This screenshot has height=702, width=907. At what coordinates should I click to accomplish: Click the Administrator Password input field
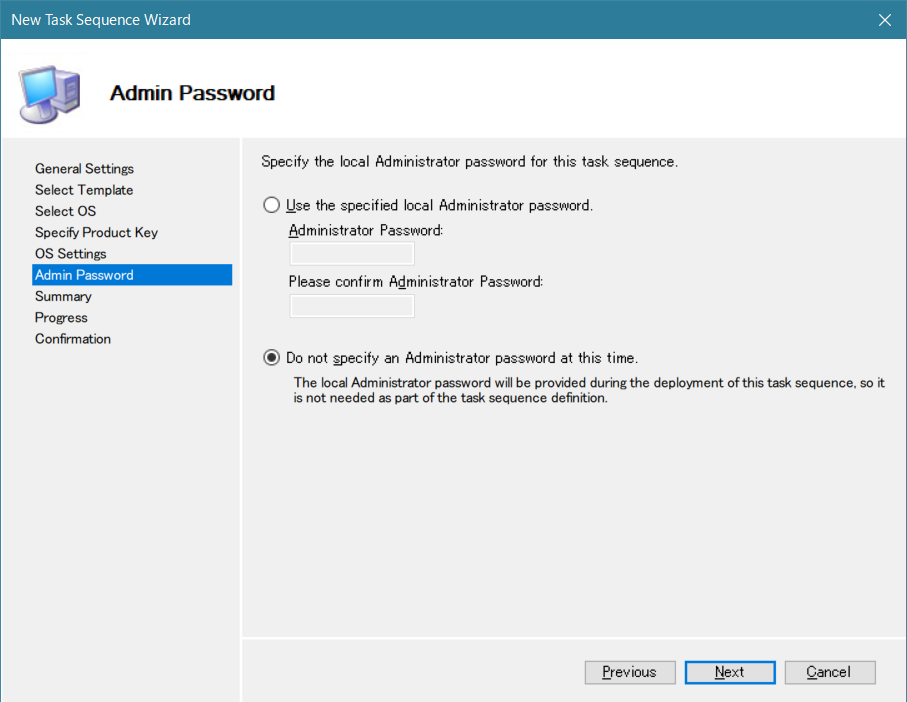[351, 254]
